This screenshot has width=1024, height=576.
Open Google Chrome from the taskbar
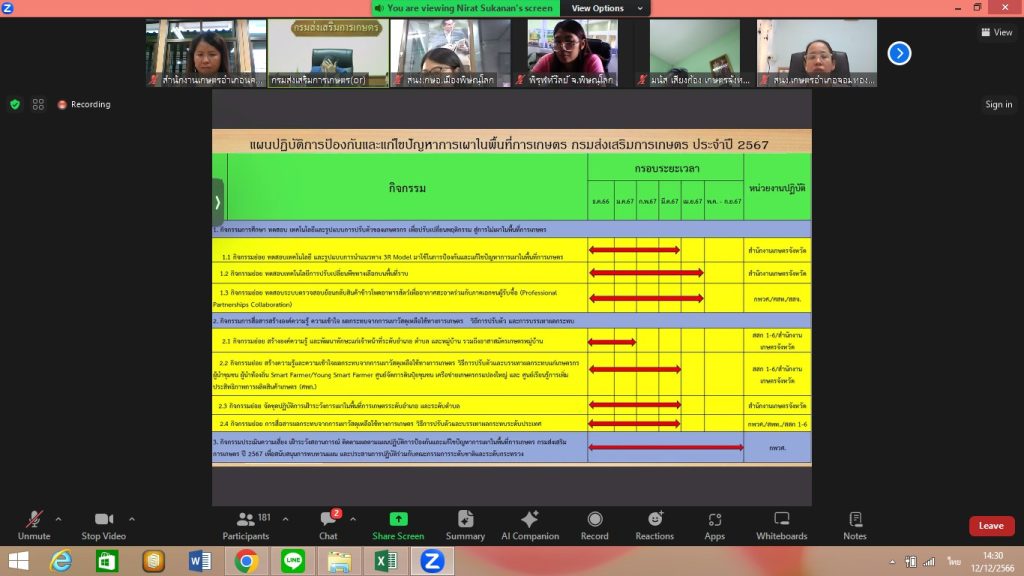[x=246, y=561]
